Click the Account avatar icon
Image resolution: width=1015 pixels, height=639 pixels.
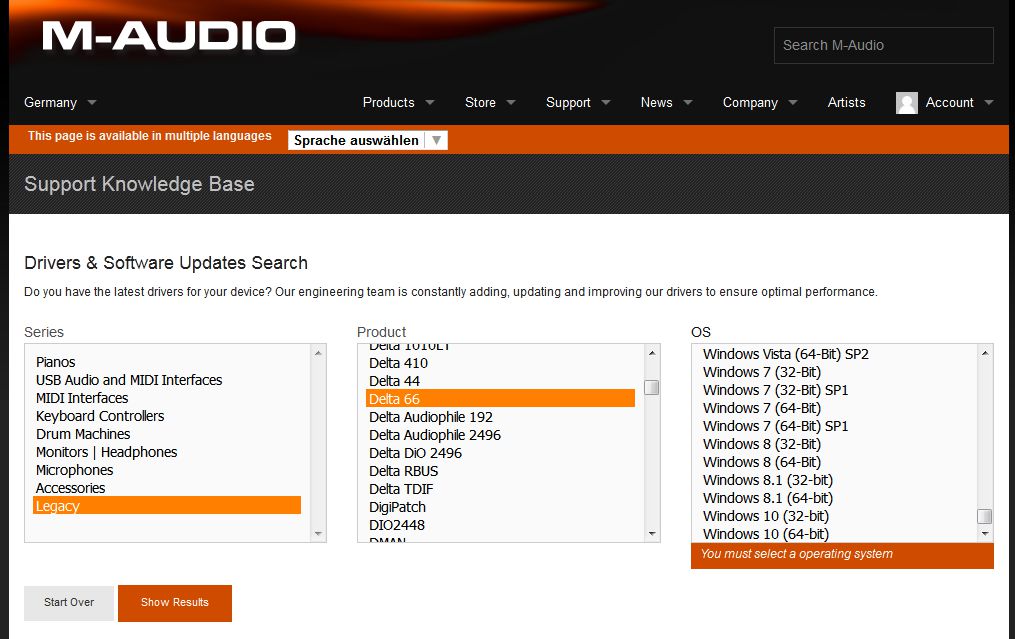[906, 102]
